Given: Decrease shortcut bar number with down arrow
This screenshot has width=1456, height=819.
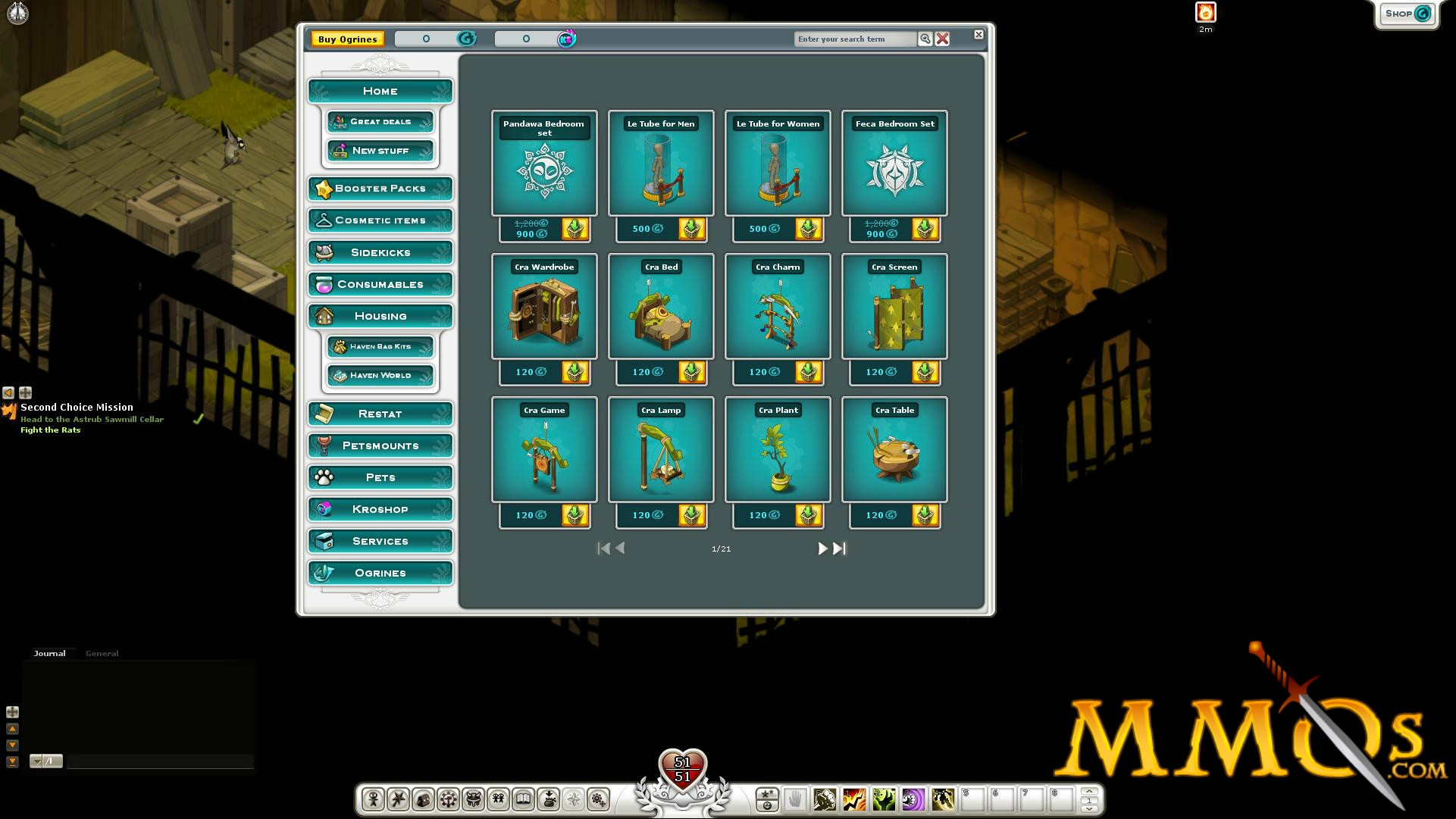Looking at the screenshot, I should [x=1089, y=808].
